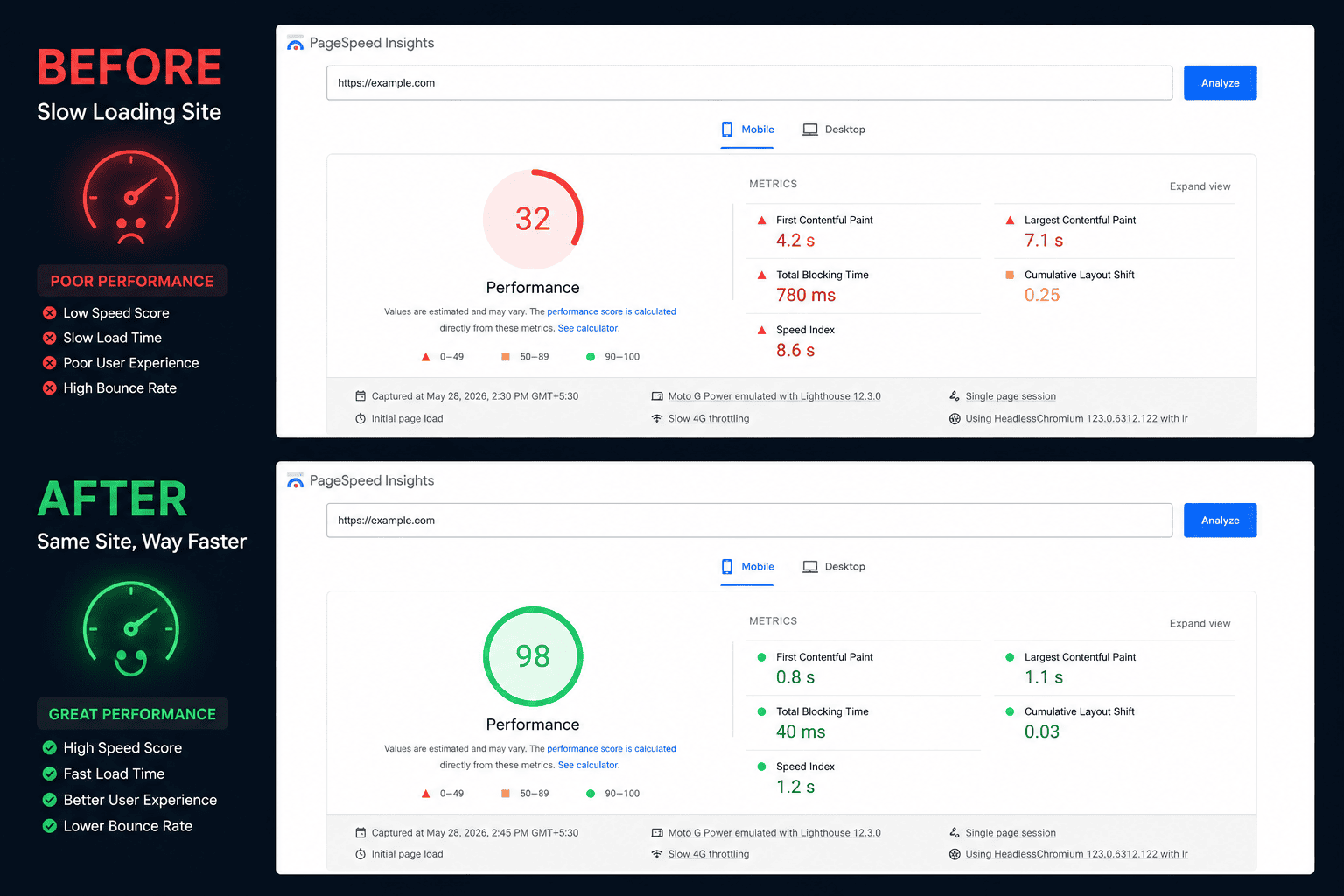Click the mobile phone icon in the Before panel
The width and height of the screenshot is (1344, 896).
click(727, 129)
